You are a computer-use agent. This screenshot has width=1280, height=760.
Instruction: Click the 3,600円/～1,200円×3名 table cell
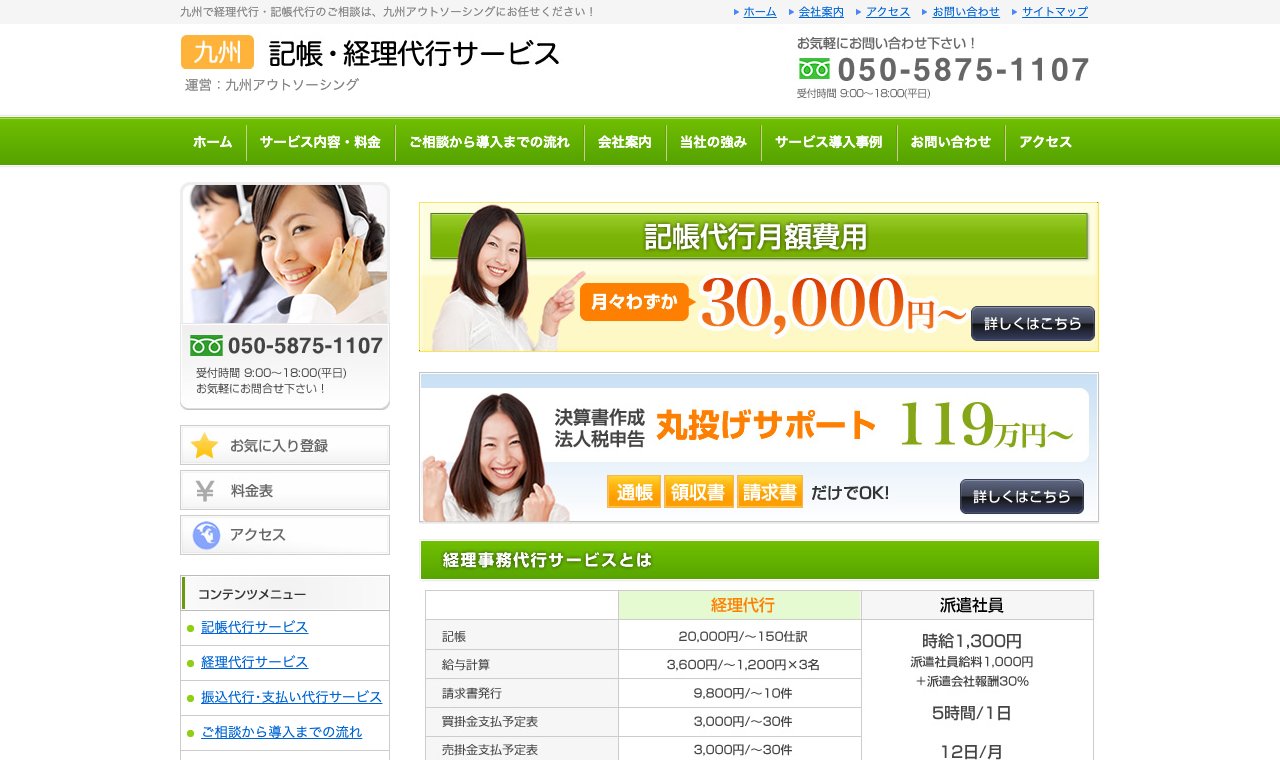coord(740,664)
